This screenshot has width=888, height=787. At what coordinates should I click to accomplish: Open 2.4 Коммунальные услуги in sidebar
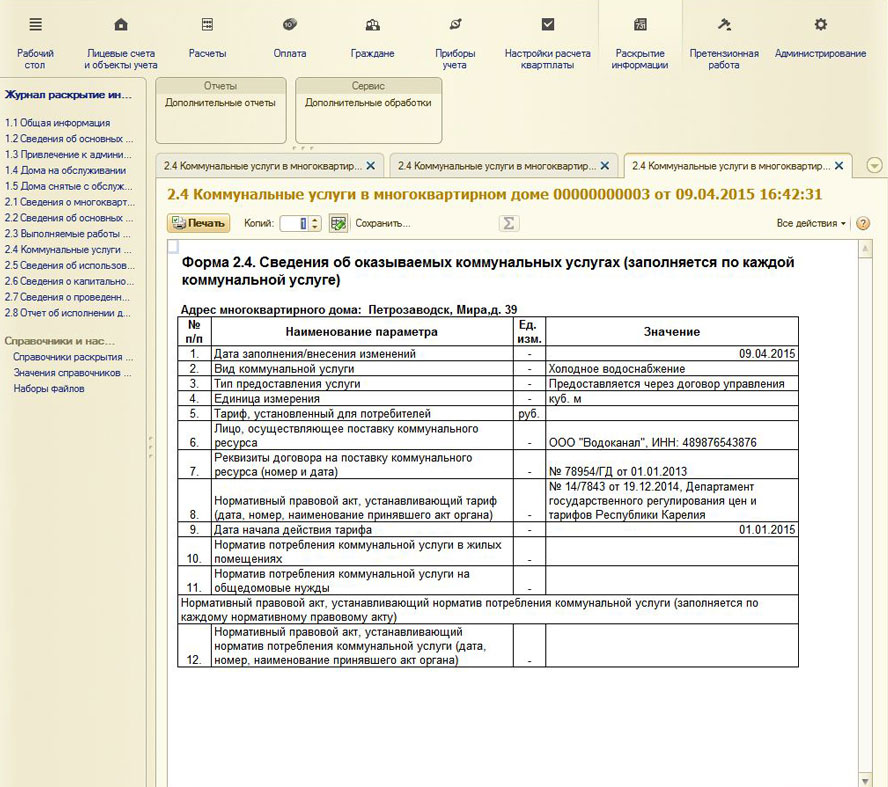(x=68, y=250)
